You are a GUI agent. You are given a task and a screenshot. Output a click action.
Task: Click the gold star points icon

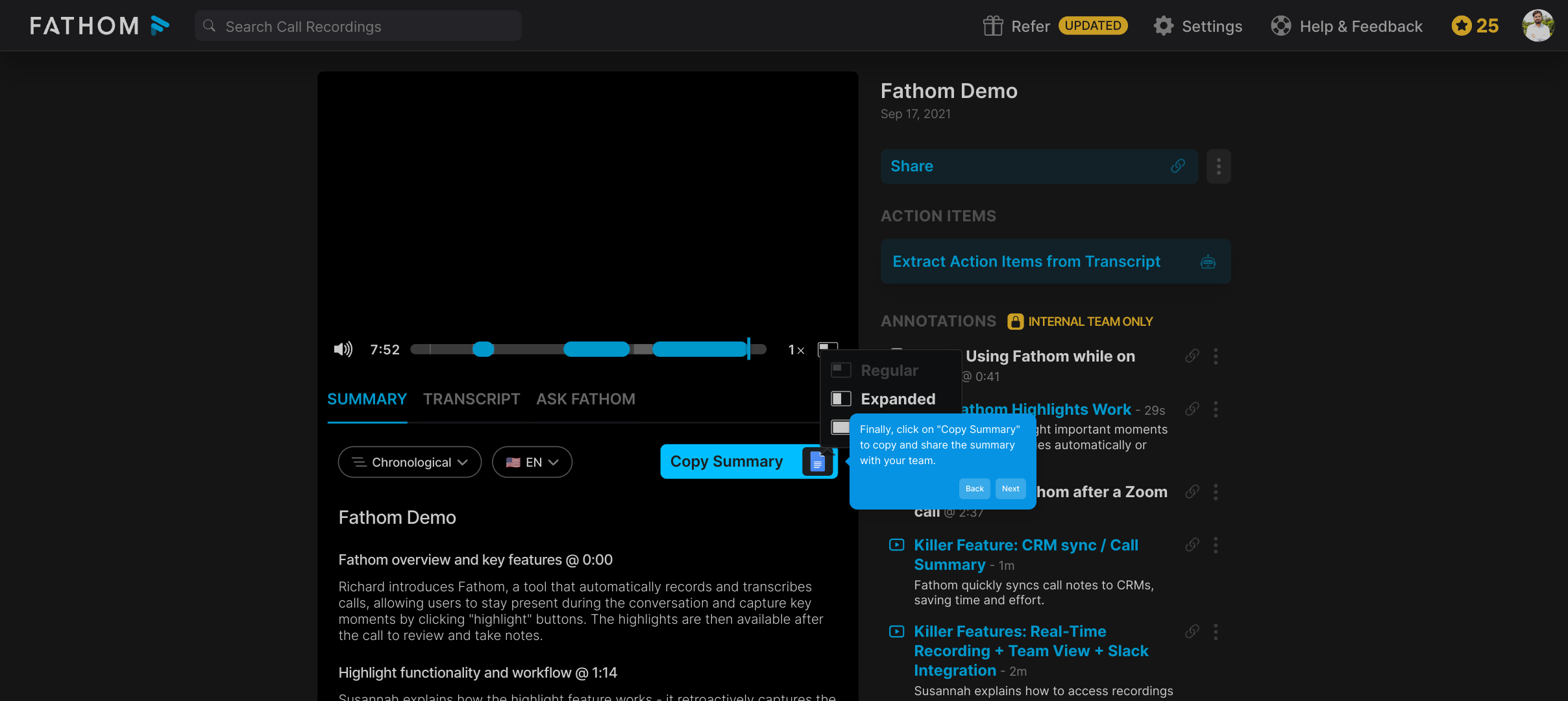tap(1462, 26)
